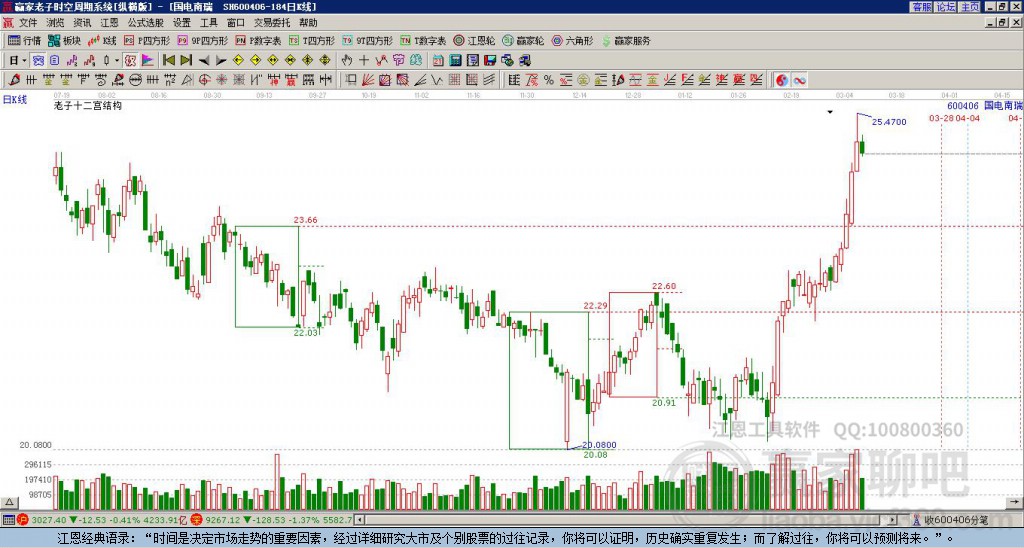Image resolution: width=1024 pixels, height=548 pixels.
Task: Launch the 江恩轮 Gann wheel
Action: pyautogui.click(x=474, y=40)
